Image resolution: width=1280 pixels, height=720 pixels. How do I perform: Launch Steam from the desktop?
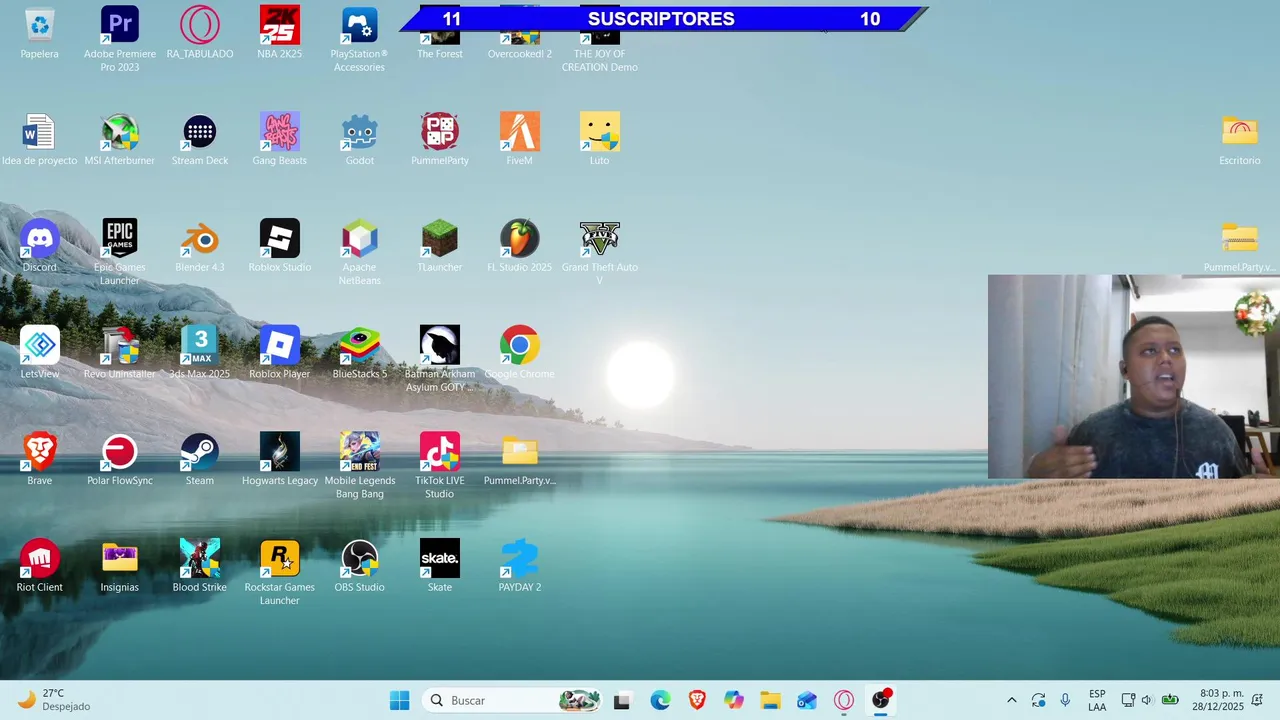pyautogui.click(x=200, y=452)
